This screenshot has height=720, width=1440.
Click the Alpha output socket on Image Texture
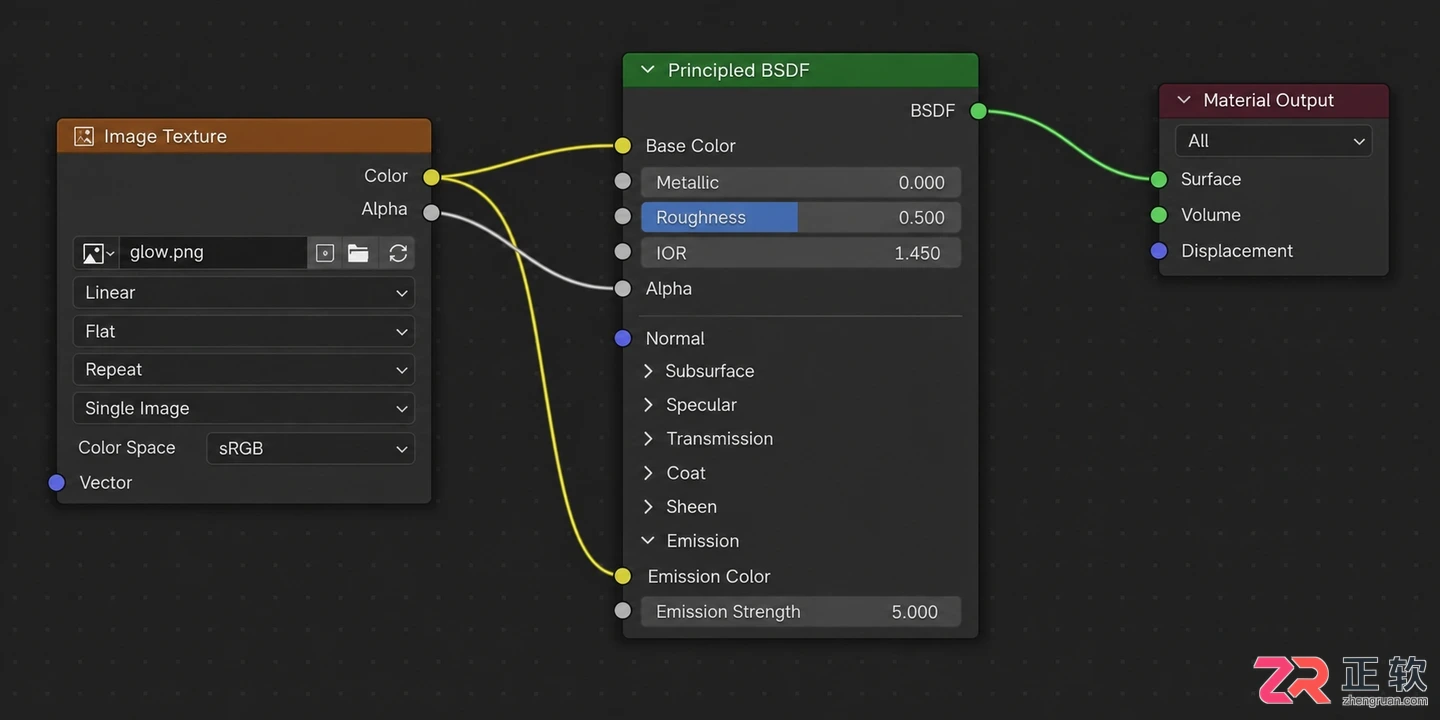tap(431, 212)
